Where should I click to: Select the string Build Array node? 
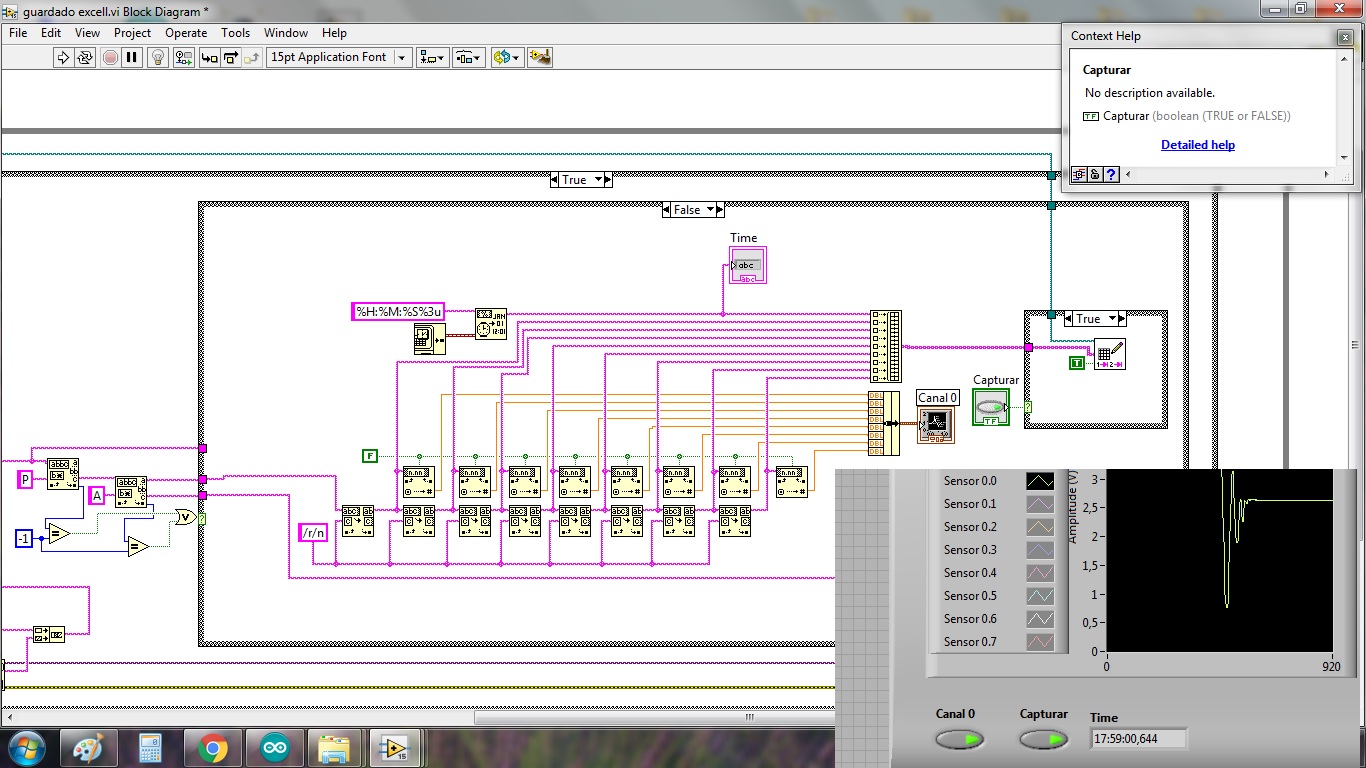point(885,346)
